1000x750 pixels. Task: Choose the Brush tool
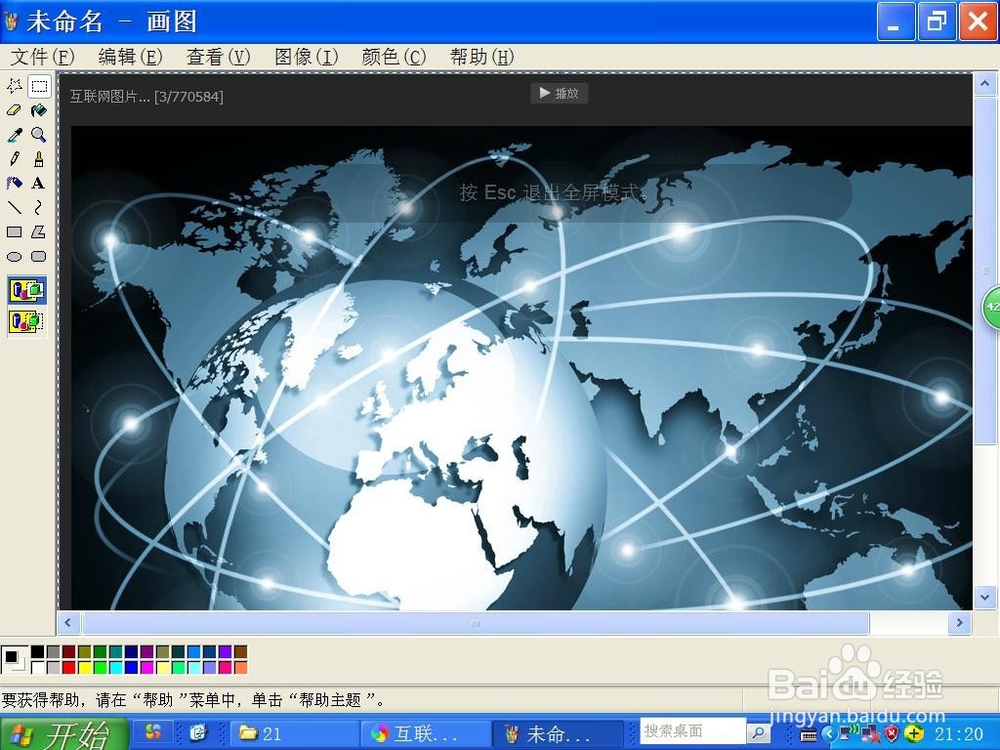coord(39,159)
